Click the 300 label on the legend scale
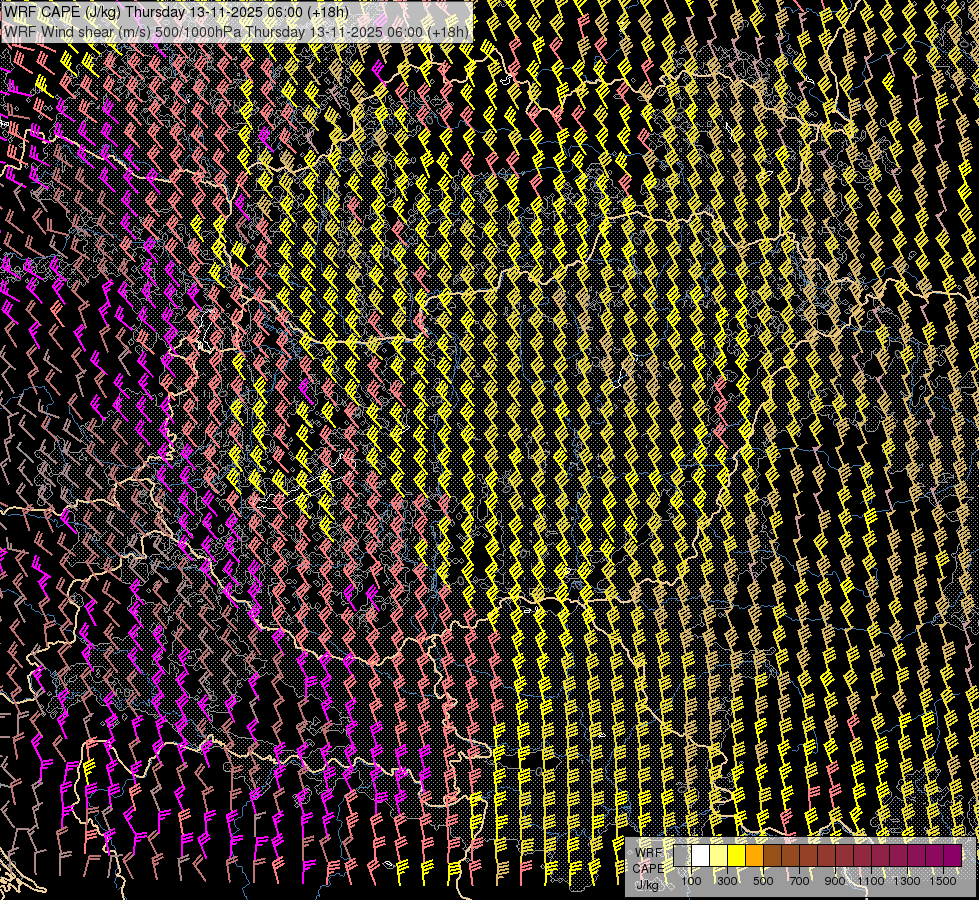Screen dimensions: 979x900 (727, 881)
